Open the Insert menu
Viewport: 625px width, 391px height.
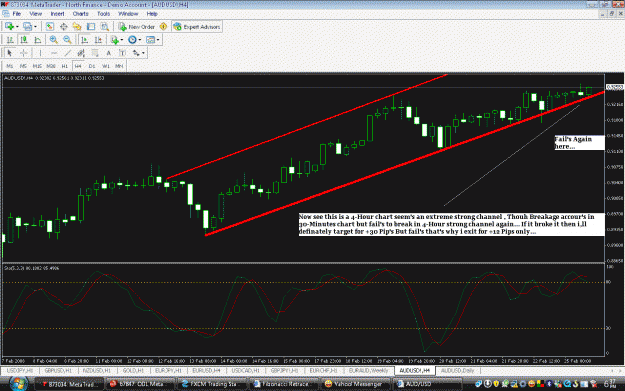point(57,14)
